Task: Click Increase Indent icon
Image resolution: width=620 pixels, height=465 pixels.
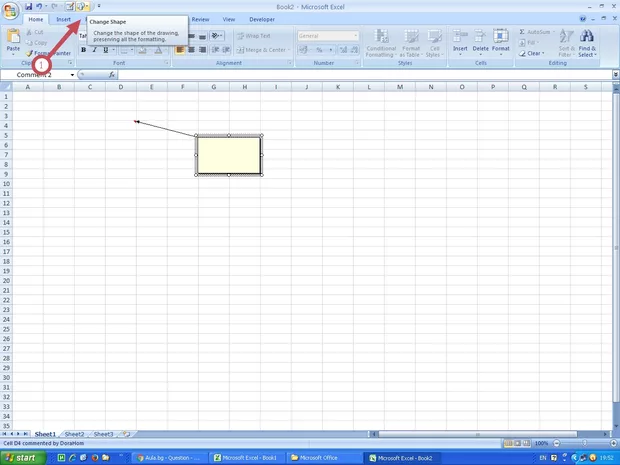Action: (227, 50)
